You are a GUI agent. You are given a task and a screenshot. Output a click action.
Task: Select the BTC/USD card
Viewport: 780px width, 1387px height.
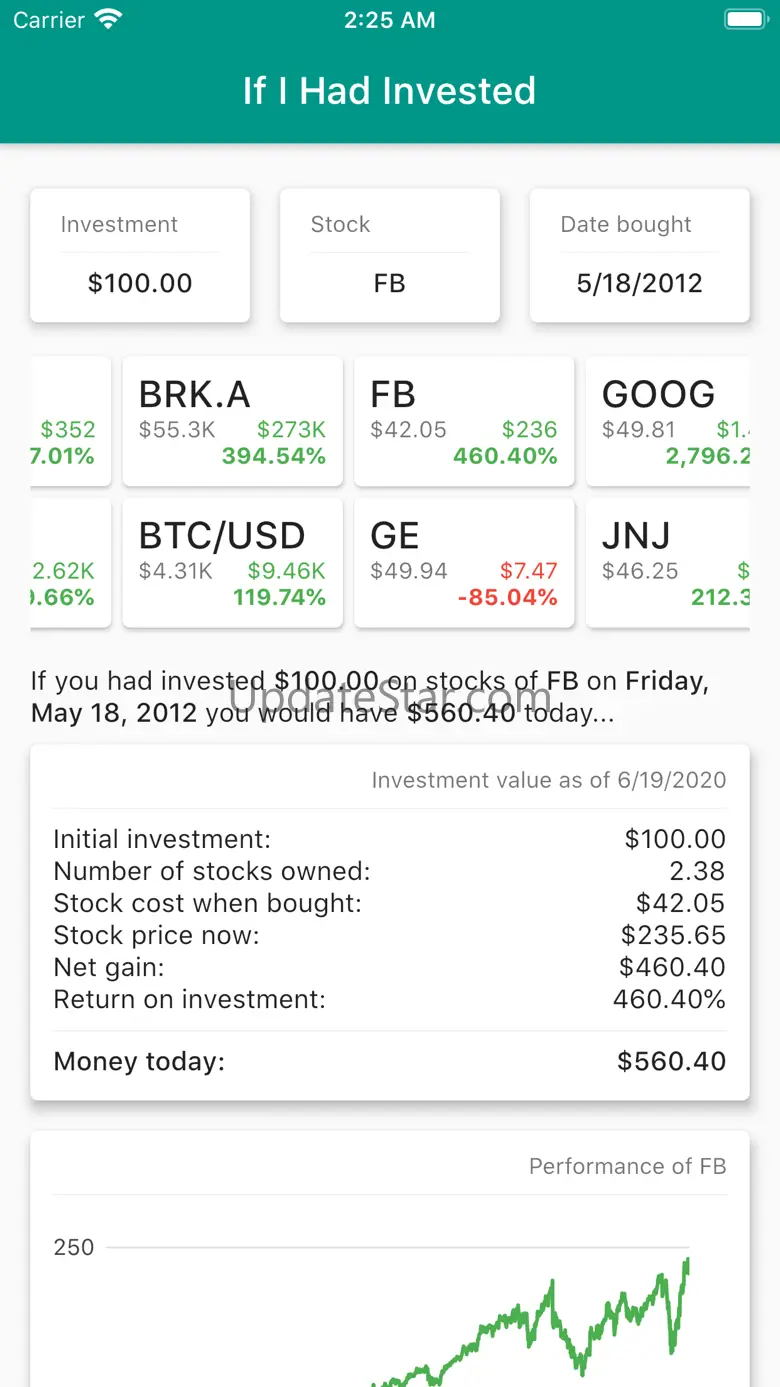pos(232,564)
